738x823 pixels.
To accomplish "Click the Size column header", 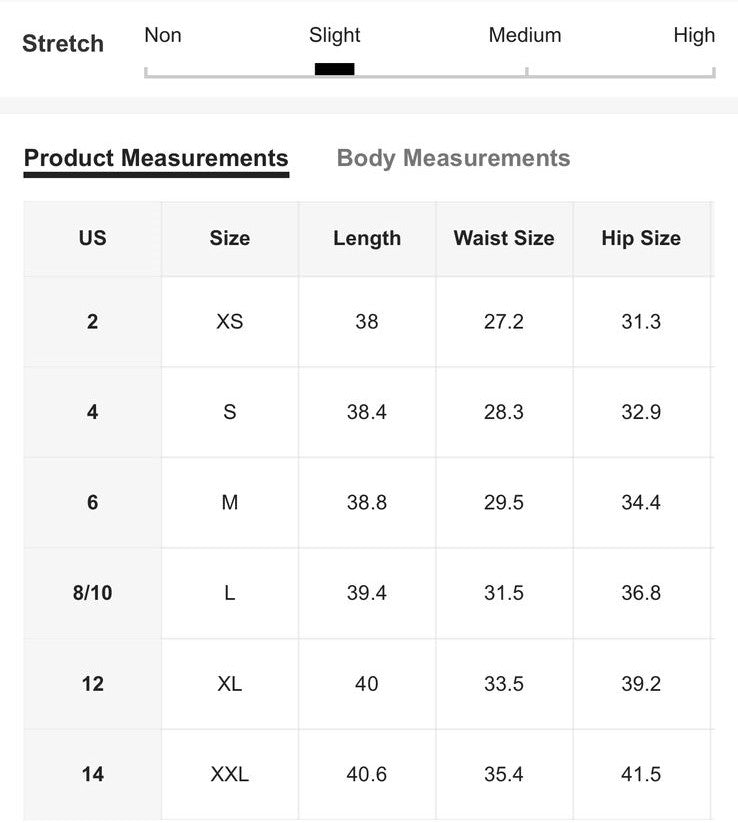I will tap(229, 239).
